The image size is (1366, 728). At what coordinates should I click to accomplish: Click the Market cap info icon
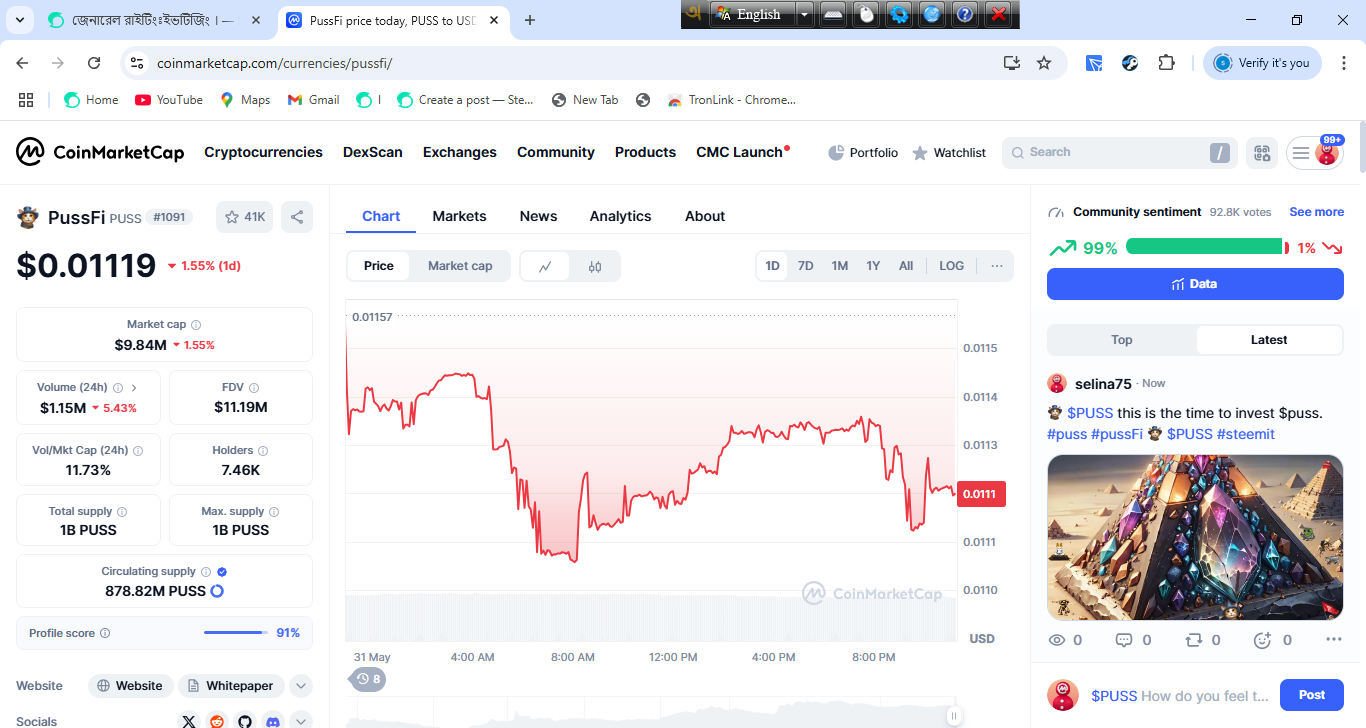tap(196, 325)
